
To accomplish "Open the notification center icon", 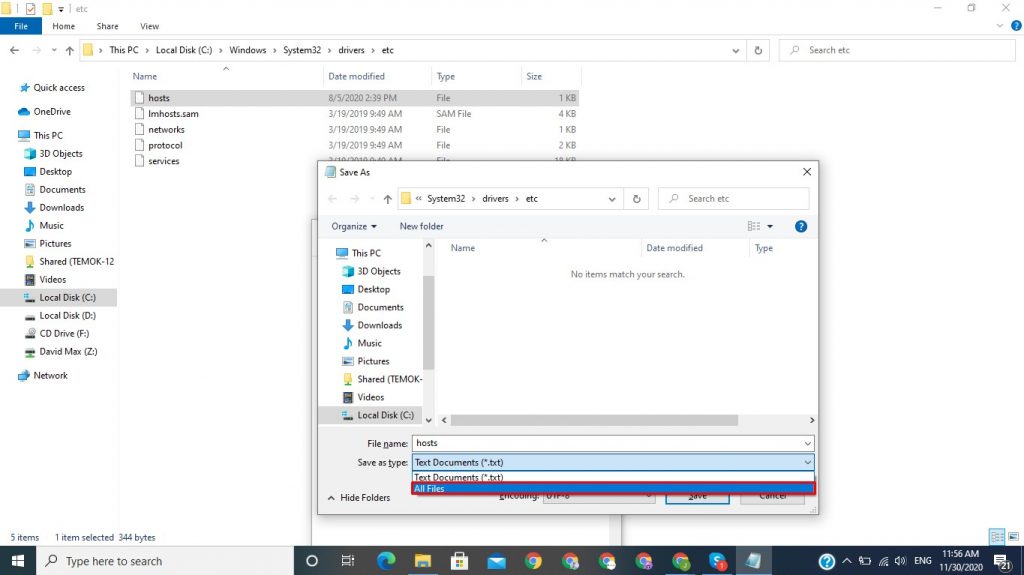I will point(1000,561).
